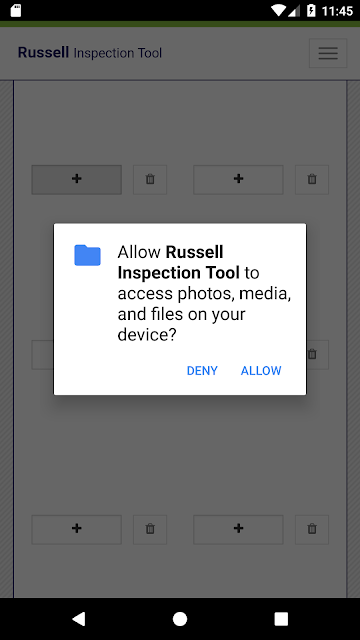Image resolution: width=360 pixels, height=640 pixels.
Task: Click the top row right plus button
Action: tap(238, 179)
